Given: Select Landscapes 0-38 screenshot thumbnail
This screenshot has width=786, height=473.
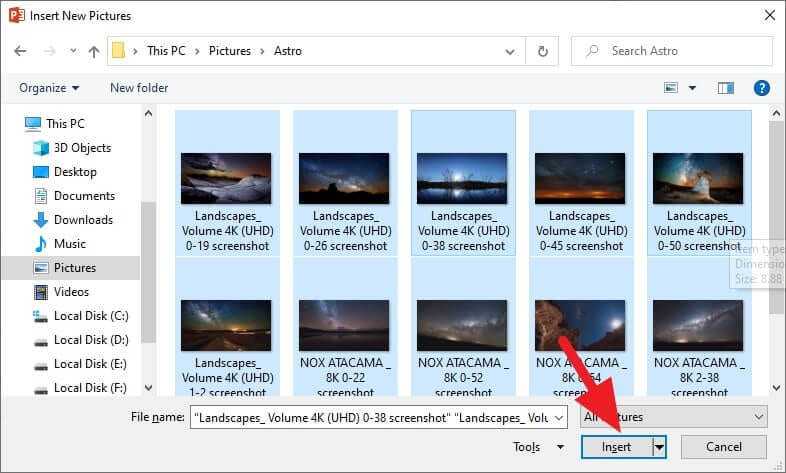Looking at the screenshot, I should point(462,178).
